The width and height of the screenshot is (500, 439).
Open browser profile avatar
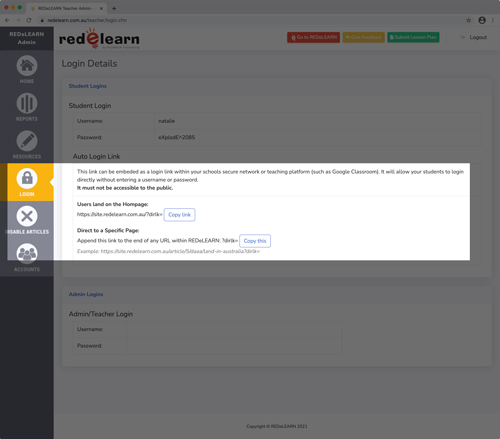coord(482,20)
